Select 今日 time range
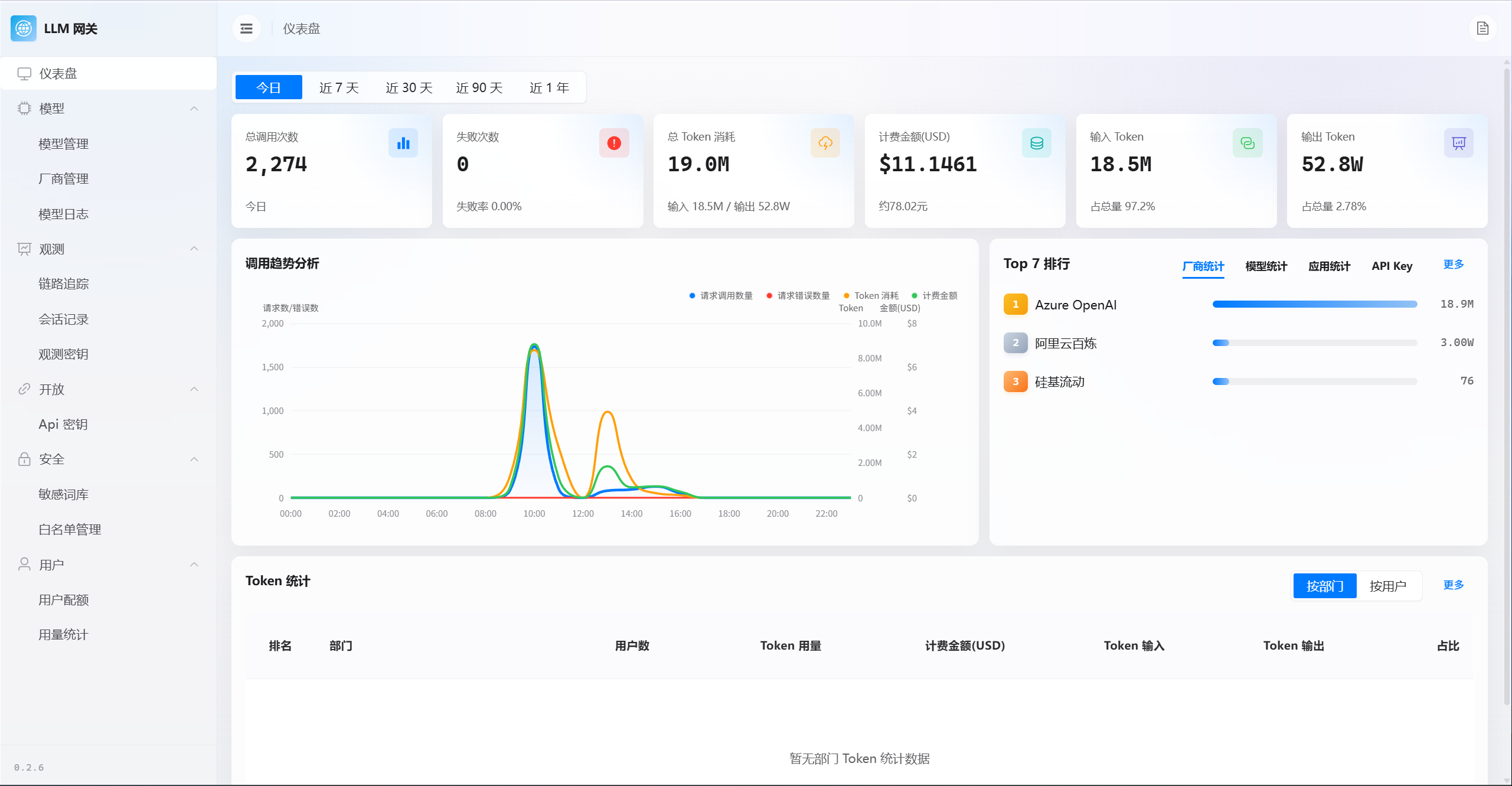The height and width of the screenshot is (786, 1512). pos(269,87)
